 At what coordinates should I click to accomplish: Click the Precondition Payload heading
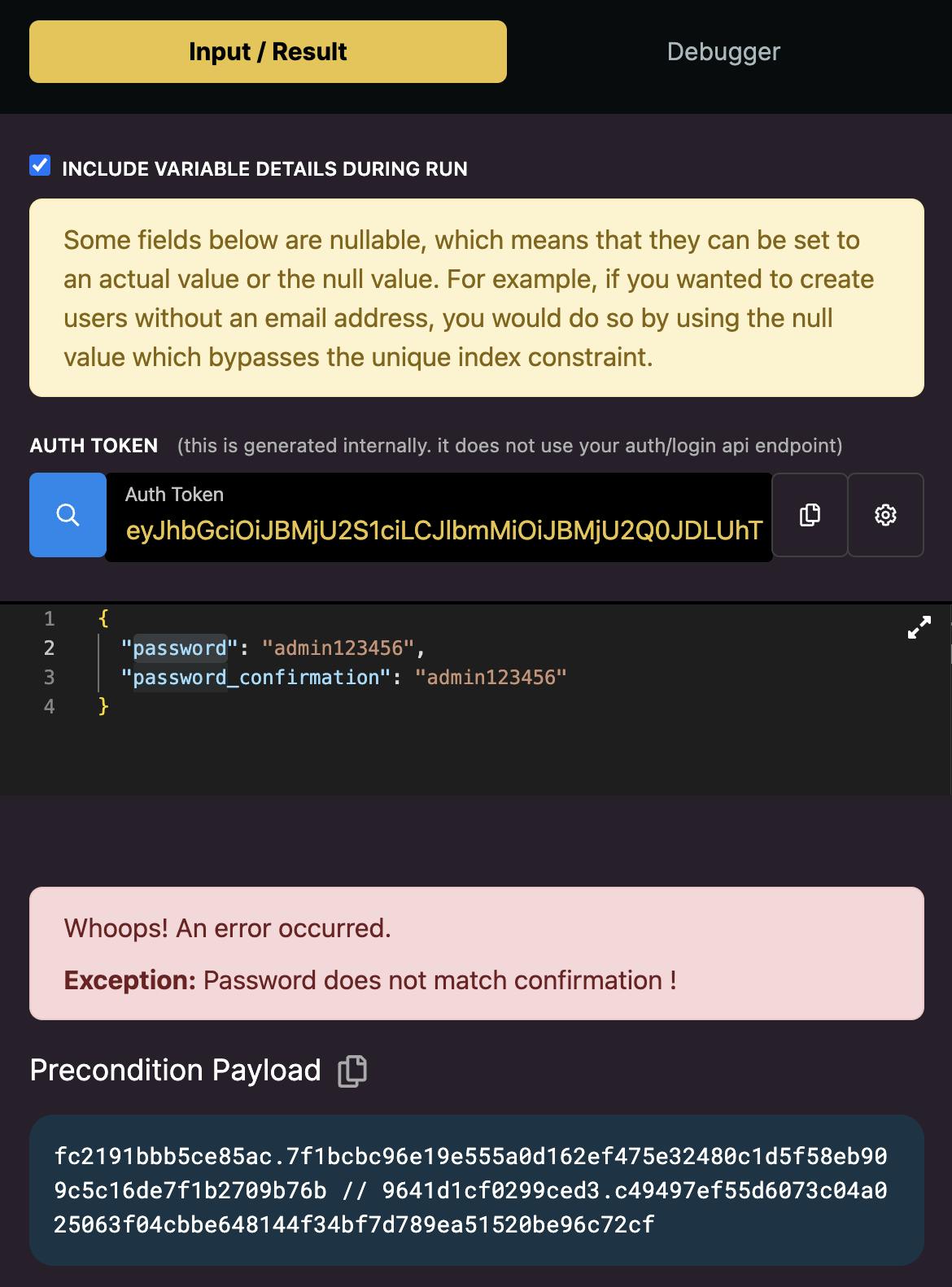(x=175, y=1071)
